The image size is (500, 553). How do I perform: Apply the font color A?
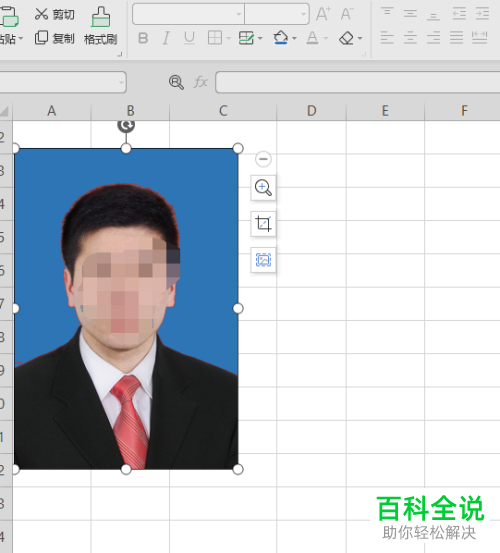(312, 38)
